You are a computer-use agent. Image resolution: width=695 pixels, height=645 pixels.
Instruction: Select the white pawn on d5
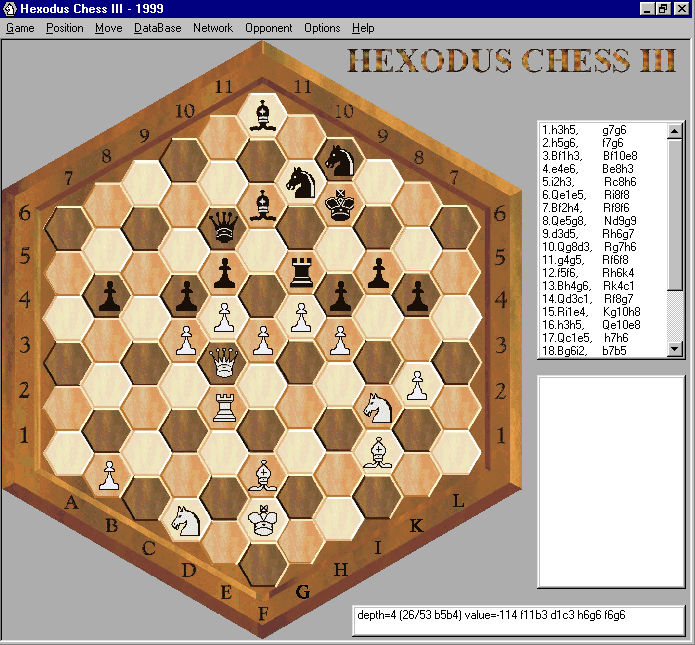[186, 340]
